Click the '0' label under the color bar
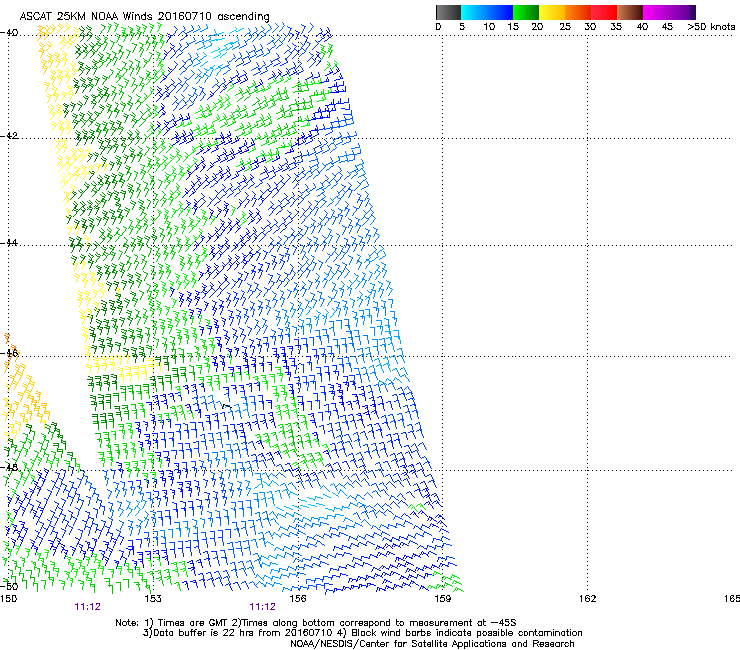740x650 pixels. tap(438, 27)
